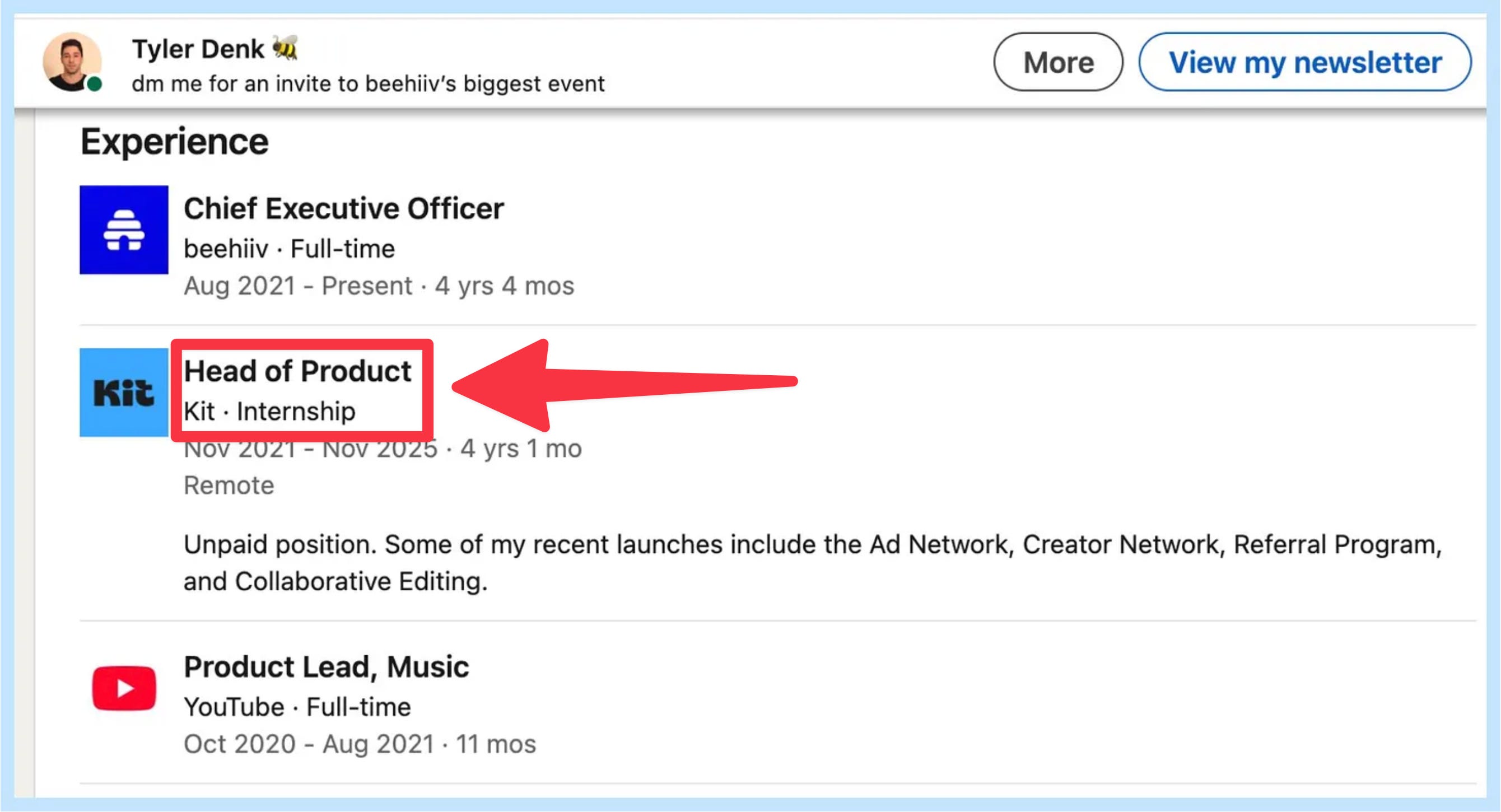This screenshot has width=1501, height=812.
Task: Open the YouTube company logo
Action: pyautogui.click(x=124, y=688)
